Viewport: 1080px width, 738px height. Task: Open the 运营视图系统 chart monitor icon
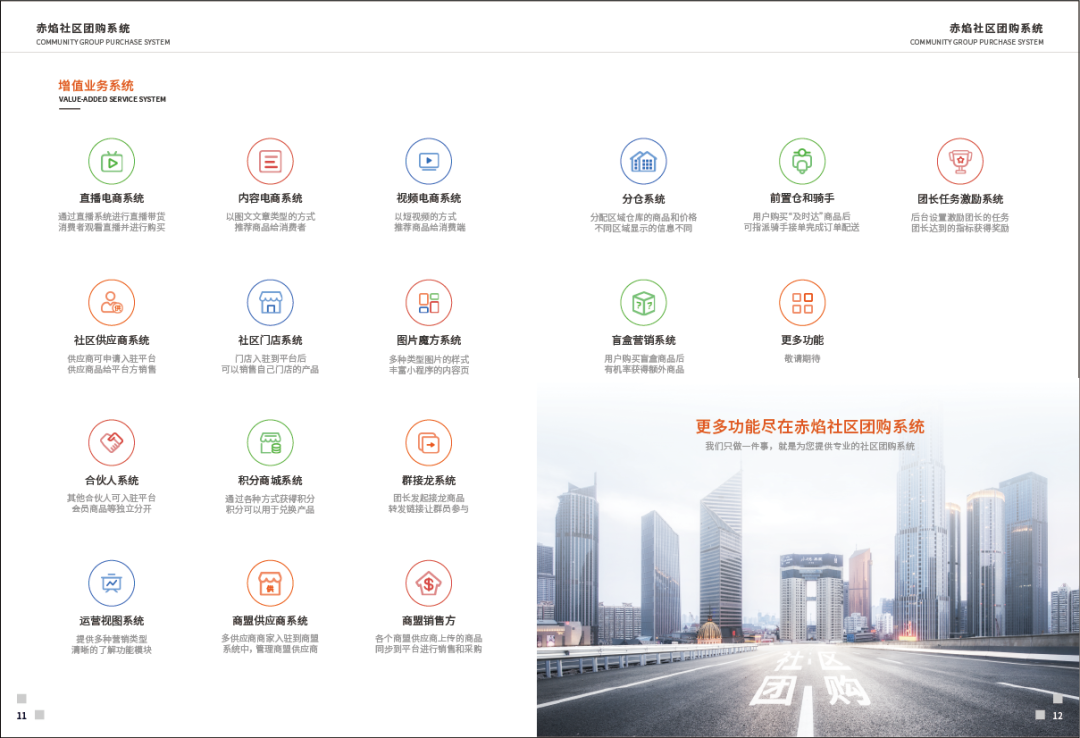(111, 583)
